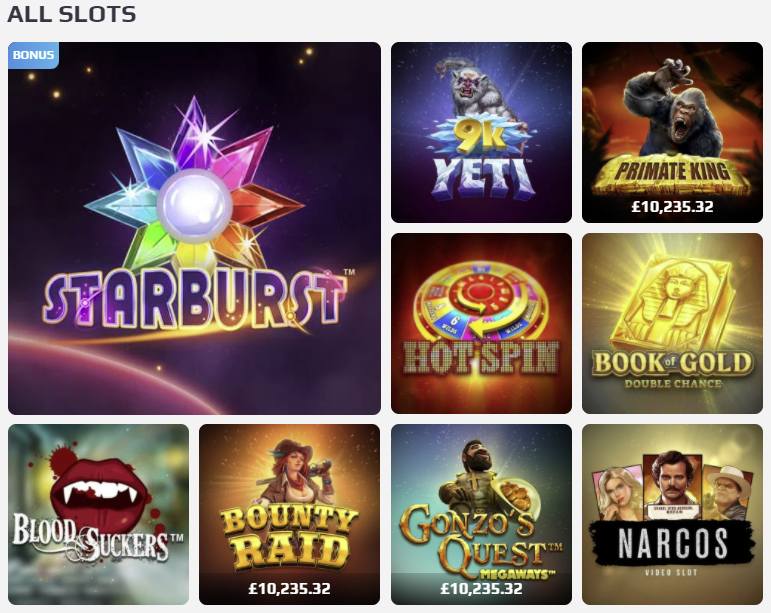The height and width of the screenshot is (613, 771).
Task: Launch Gonzo's Quest Megaways slot
Action: click(481, 515)
